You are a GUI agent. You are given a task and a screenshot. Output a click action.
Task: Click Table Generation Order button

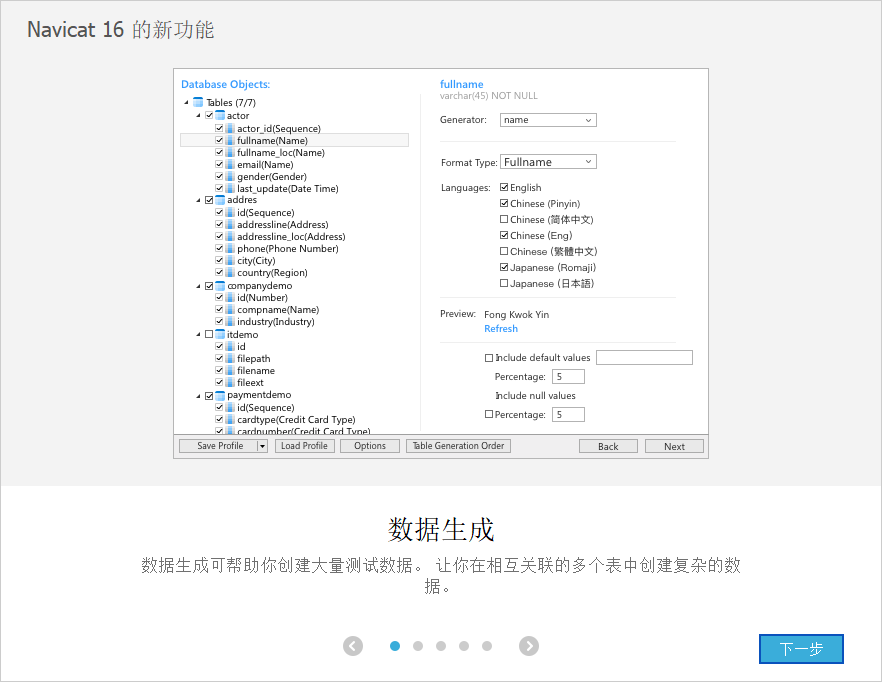pyautogui.click(x=458, y=446)
